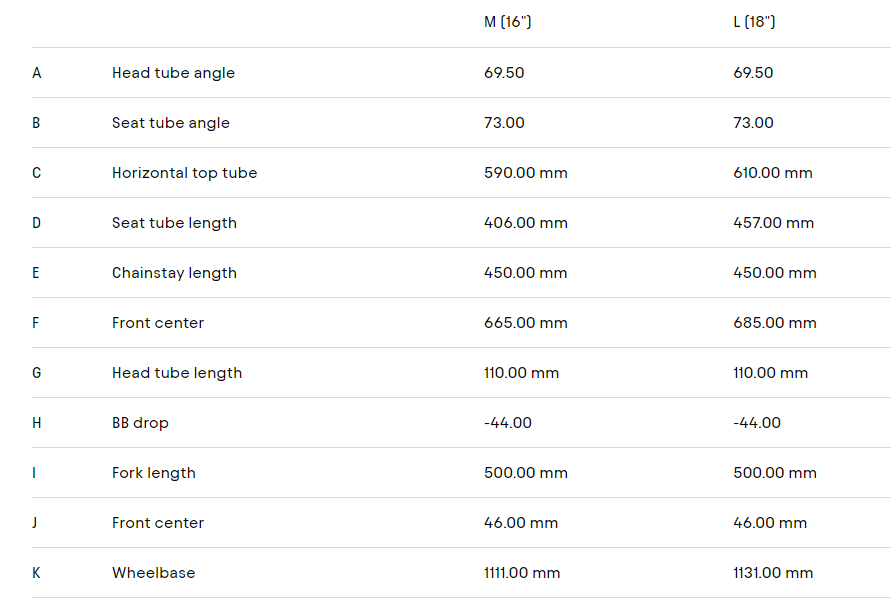This screenshot has width=891, height=609.
Task: Click the BB drop row label
Action: [140, 423]
